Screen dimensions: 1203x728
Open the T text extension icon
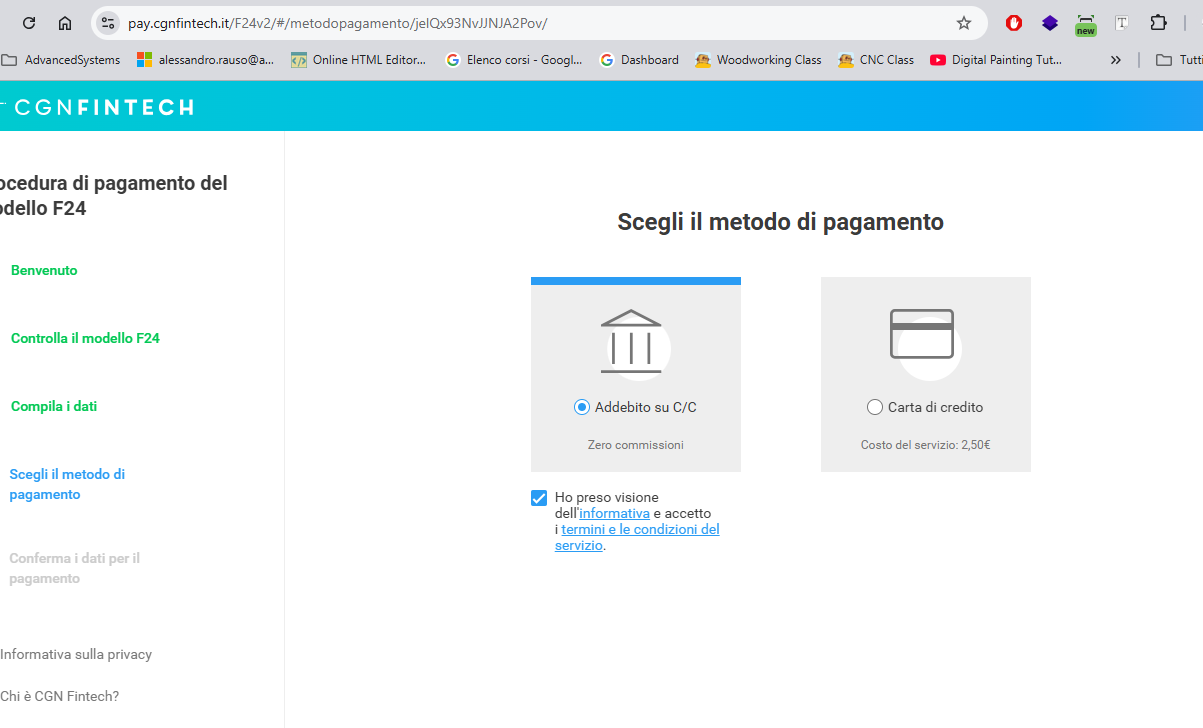pos(1122,23)
